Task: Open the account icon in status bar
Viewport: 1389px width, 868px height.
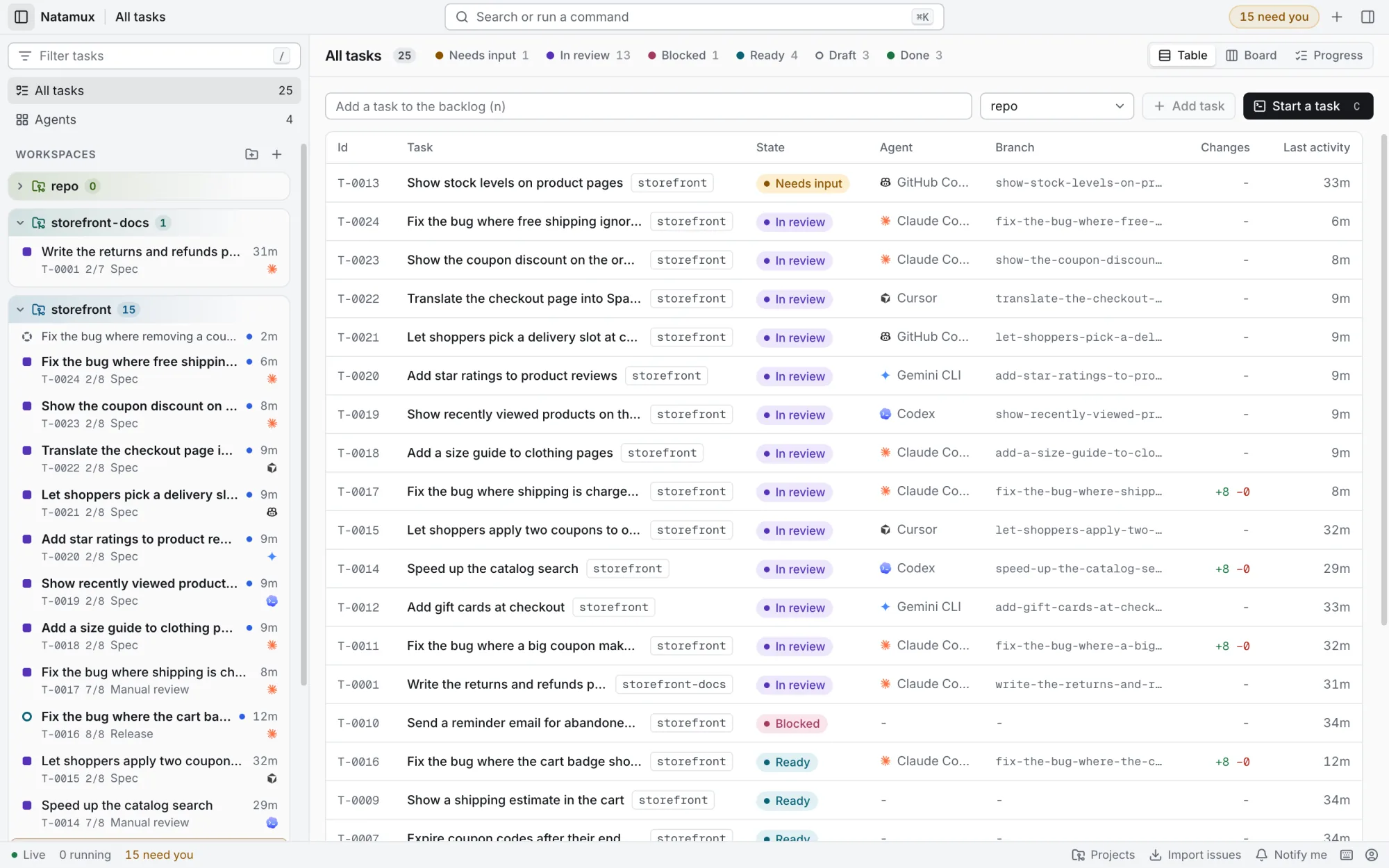Action: (x=1371, y=855)
